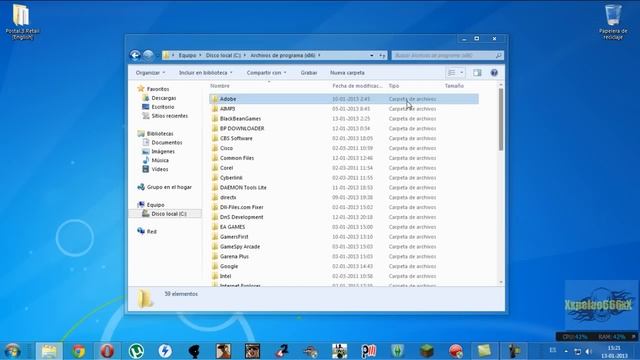Screen dimensions: 640x360
Task: Open the address bar history dropdown
Action: point(371,56)
